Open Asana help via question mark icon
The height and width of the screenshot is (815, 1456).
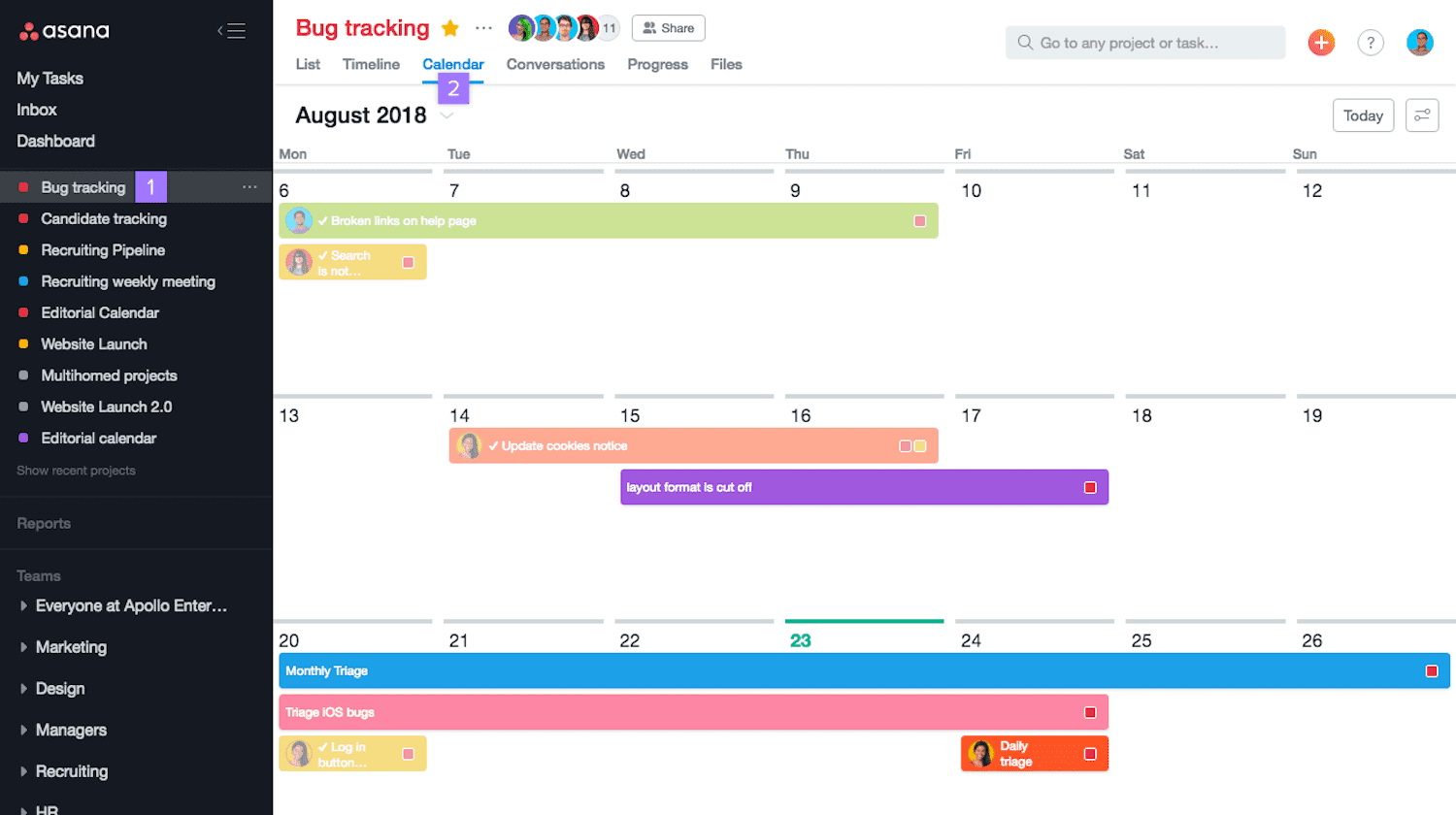(x=1371, y=42)
